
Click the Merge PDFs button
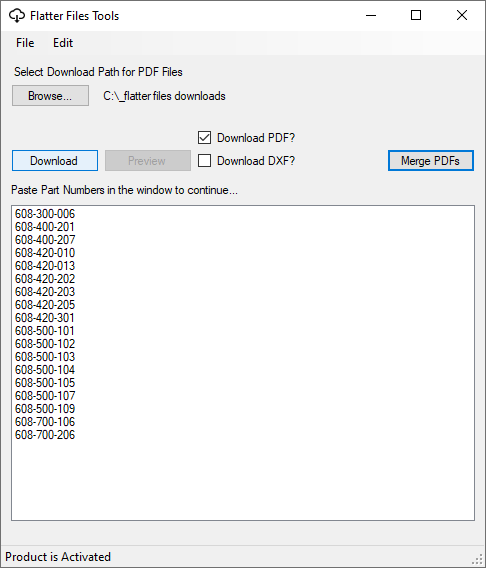(431, 160)
